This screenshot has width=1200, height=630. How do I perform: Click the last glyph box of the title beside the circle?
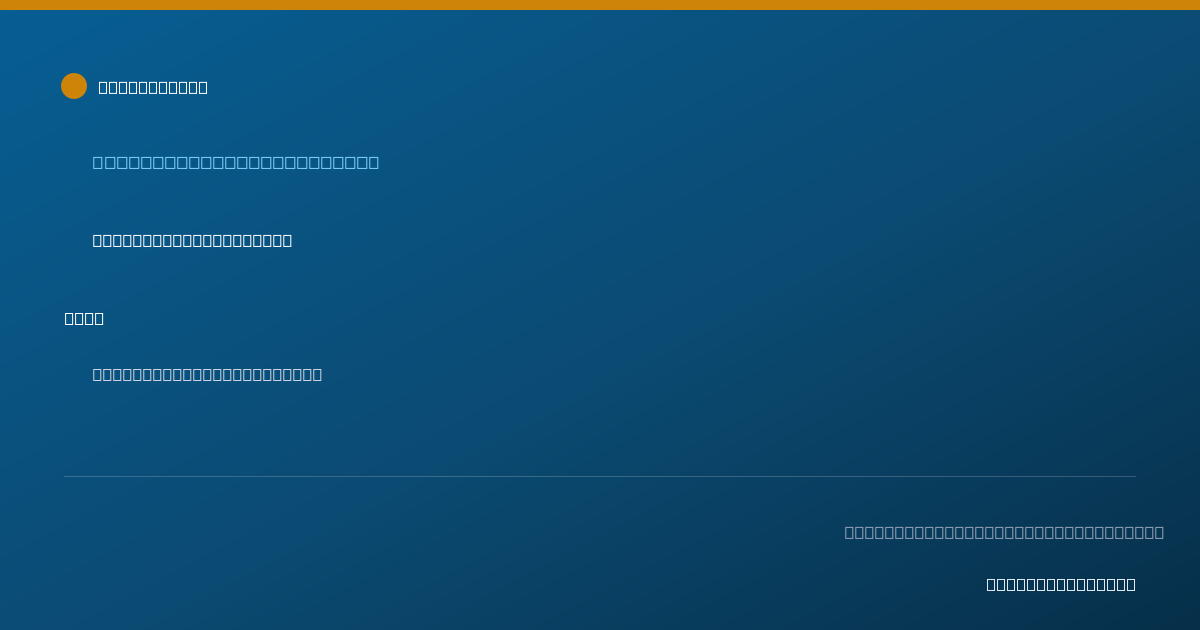(203, 87)
